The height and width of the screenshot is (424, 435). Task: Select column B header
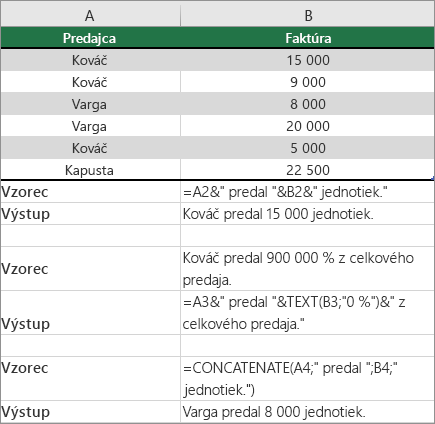(x=307, y=15)
